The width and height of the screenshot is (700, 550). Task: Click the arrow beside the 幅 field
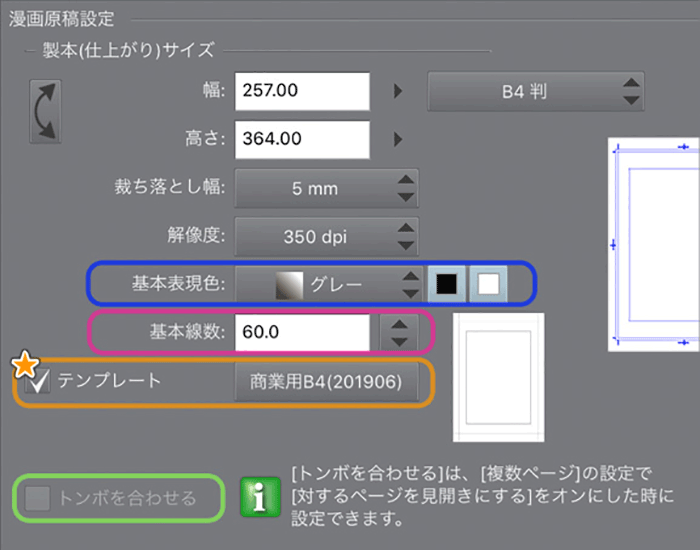[398, 92]
